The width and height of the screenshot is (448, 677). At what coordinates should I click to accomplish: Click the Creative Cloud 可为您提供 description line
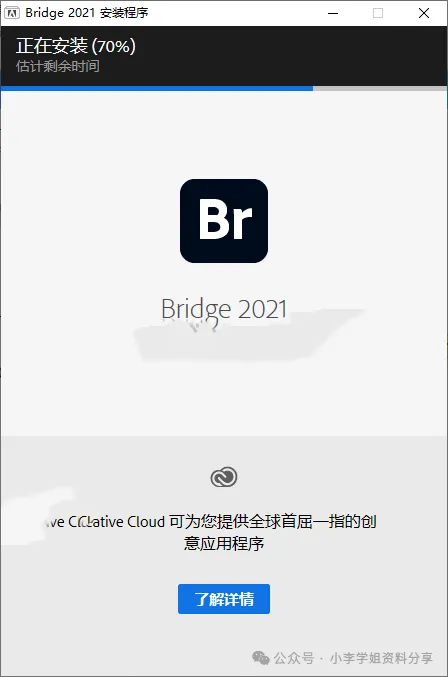(x=211, y=522)
